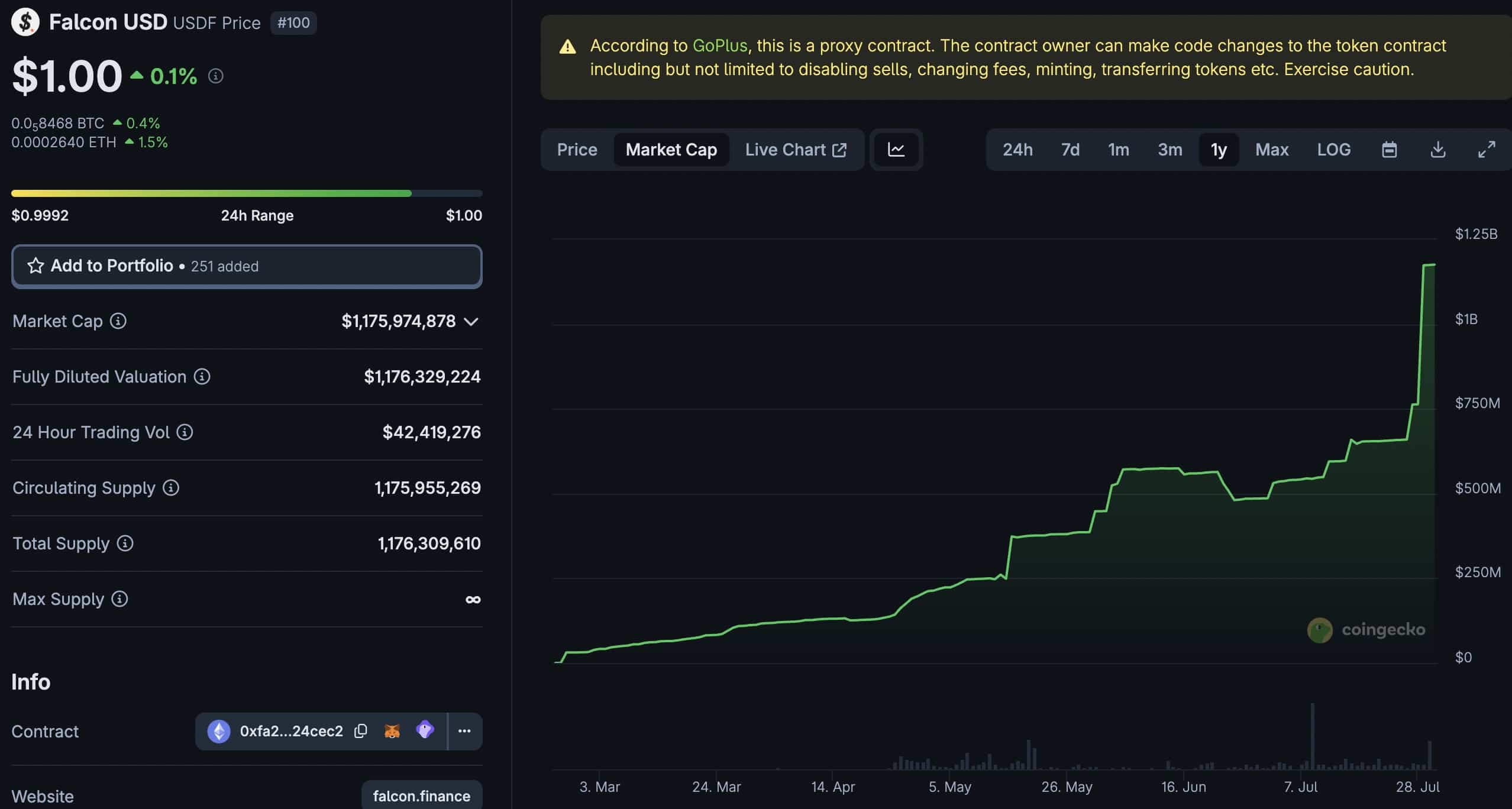
Task: Click the Market Cap info icon
Action: [x=118, y=321]
